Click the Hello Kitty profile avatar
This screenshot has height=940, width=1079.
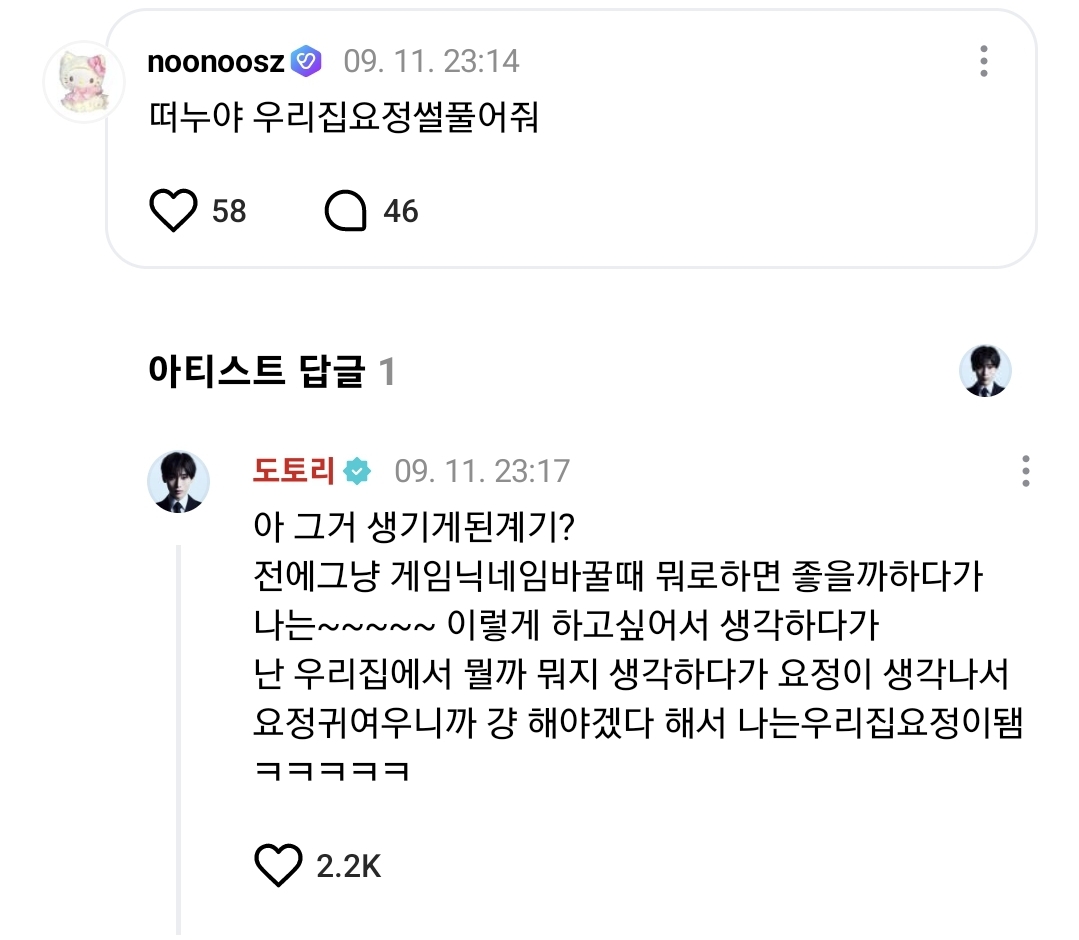click(x=84, y=80)
